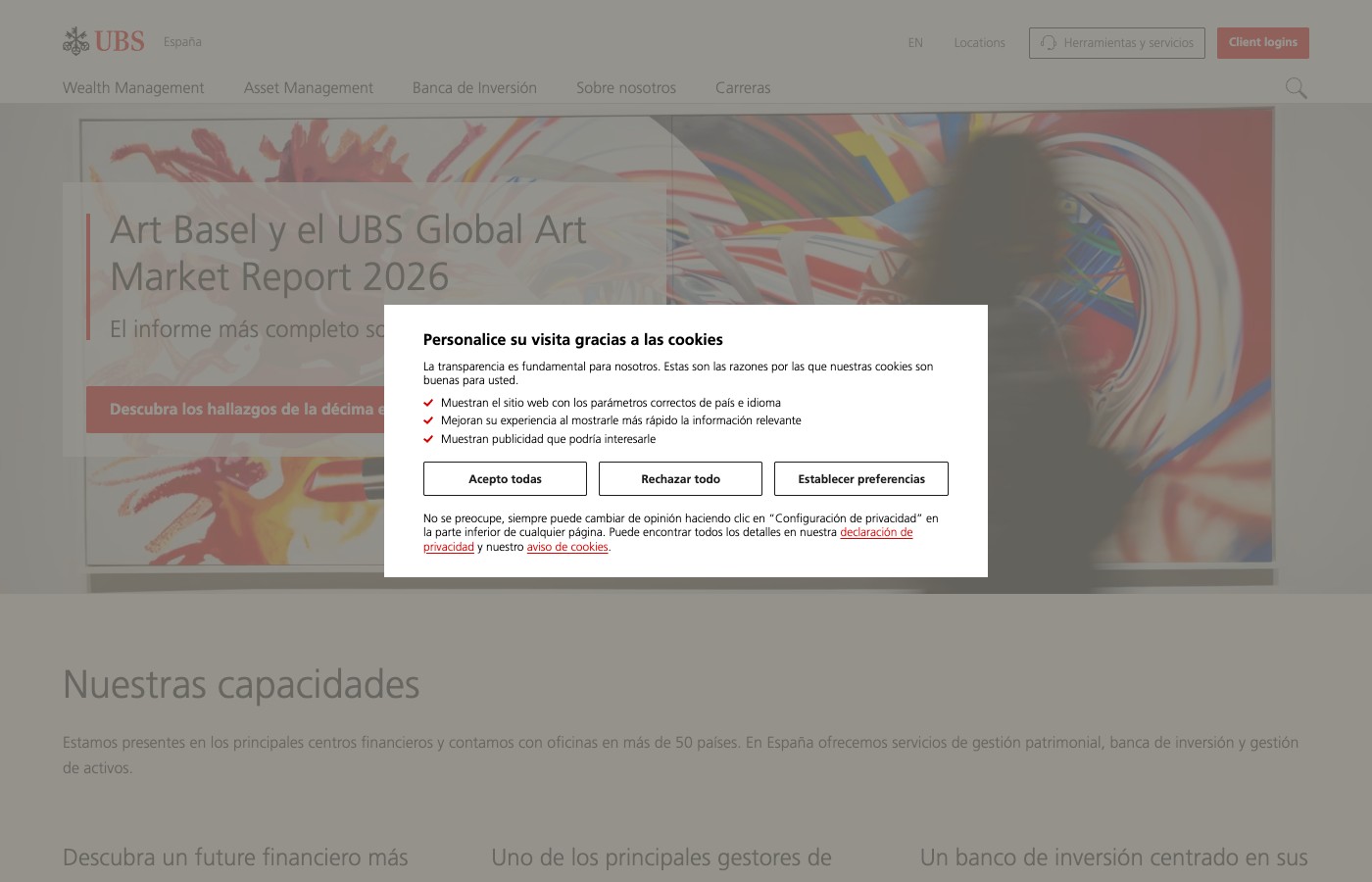Click the UBS logo
This screenshot has height=882, width=1372.
(x=102, y=40)
